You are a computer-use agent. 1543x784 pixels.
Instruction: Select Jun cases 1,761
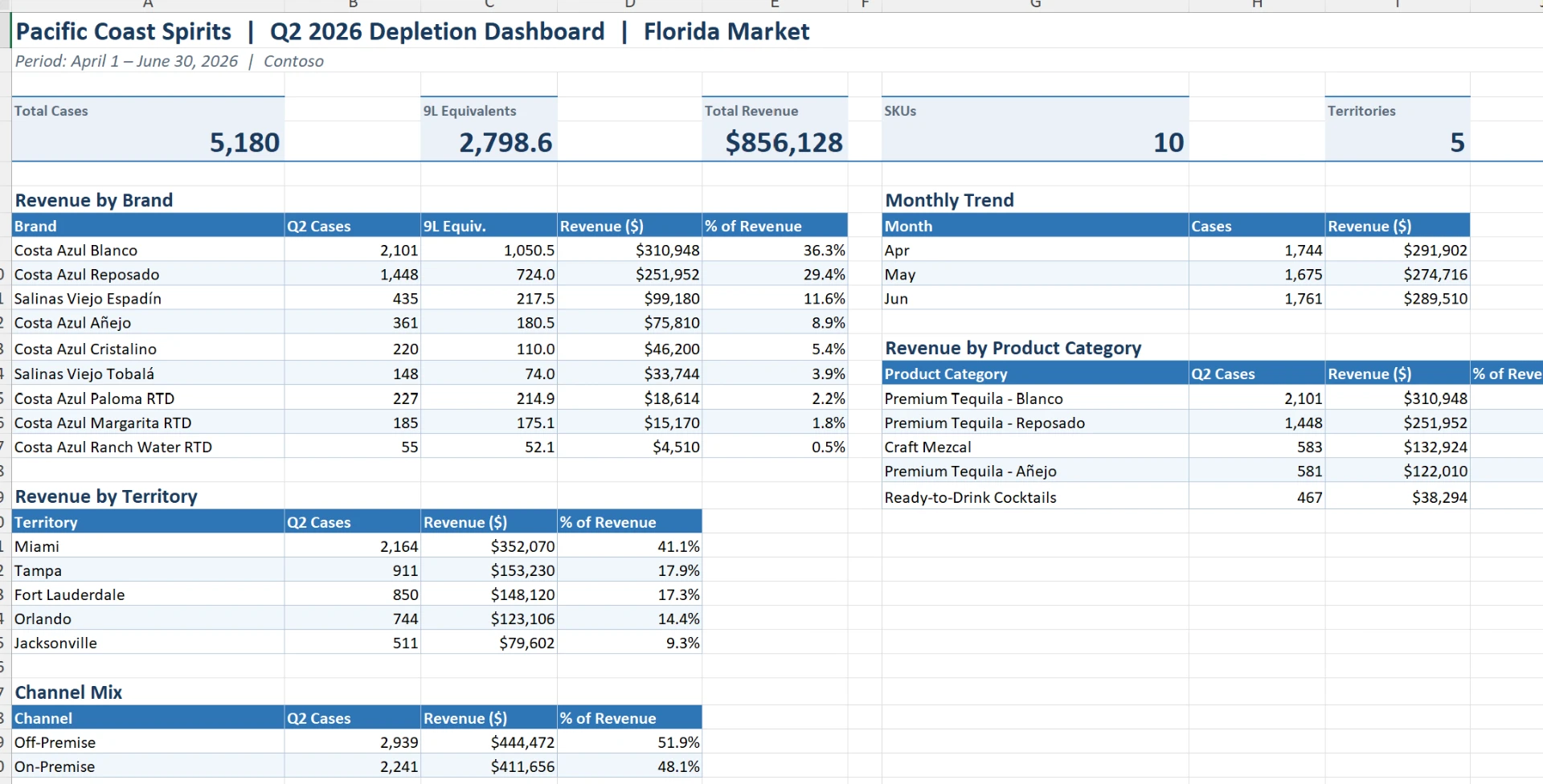pos(1257,298)
